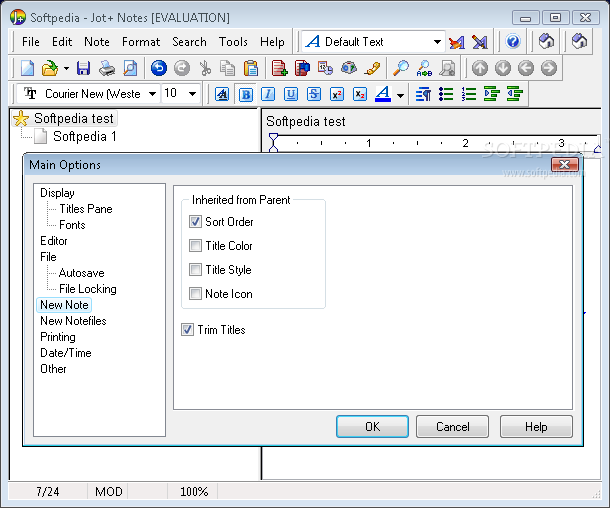
Task: Open the font size 10 dropdown
Action: tap(192, 94)
